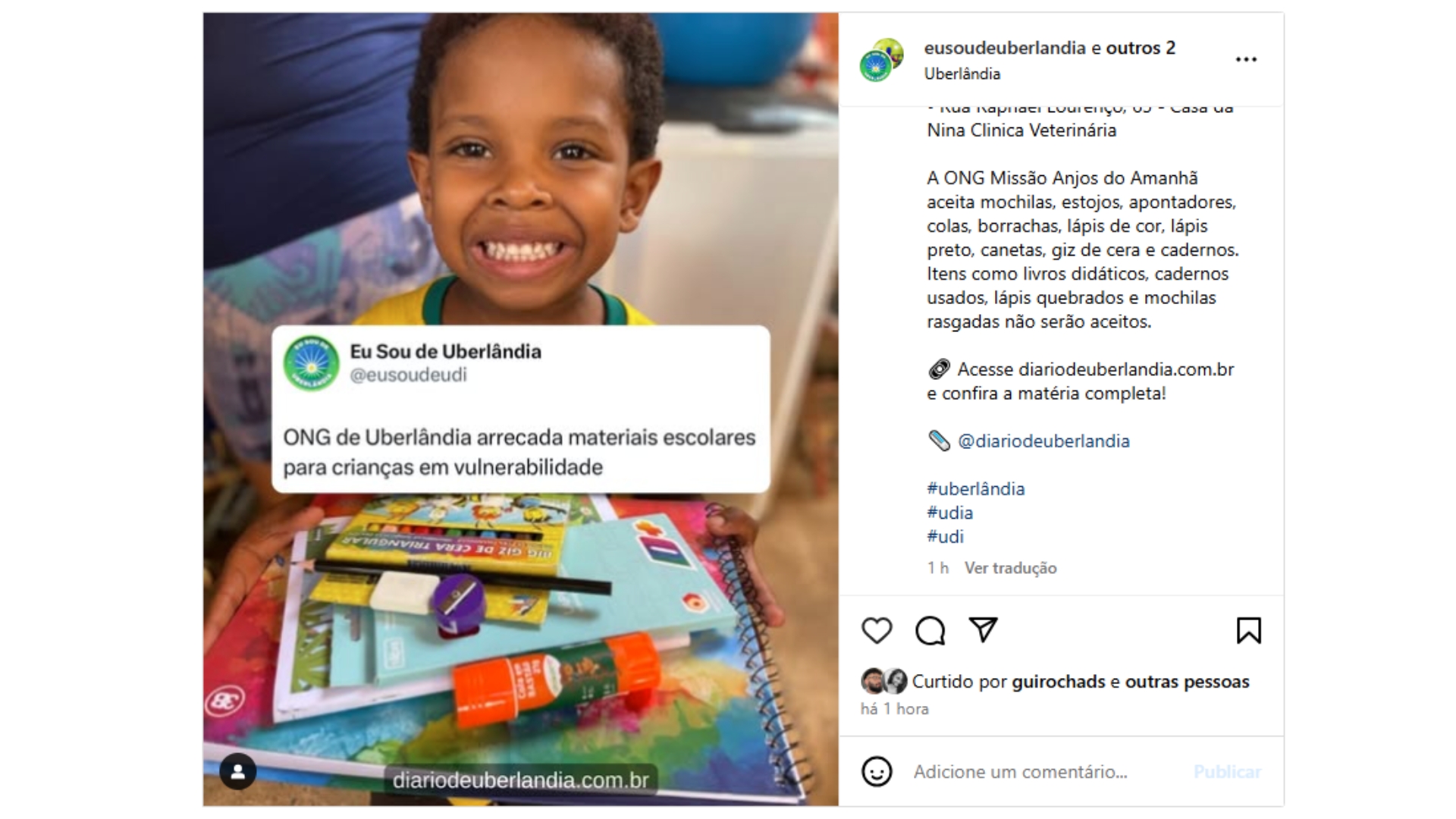Click 'Ver tradução' to translate caption
This screenshot has width=1456, height=819.
[1010, 568]
